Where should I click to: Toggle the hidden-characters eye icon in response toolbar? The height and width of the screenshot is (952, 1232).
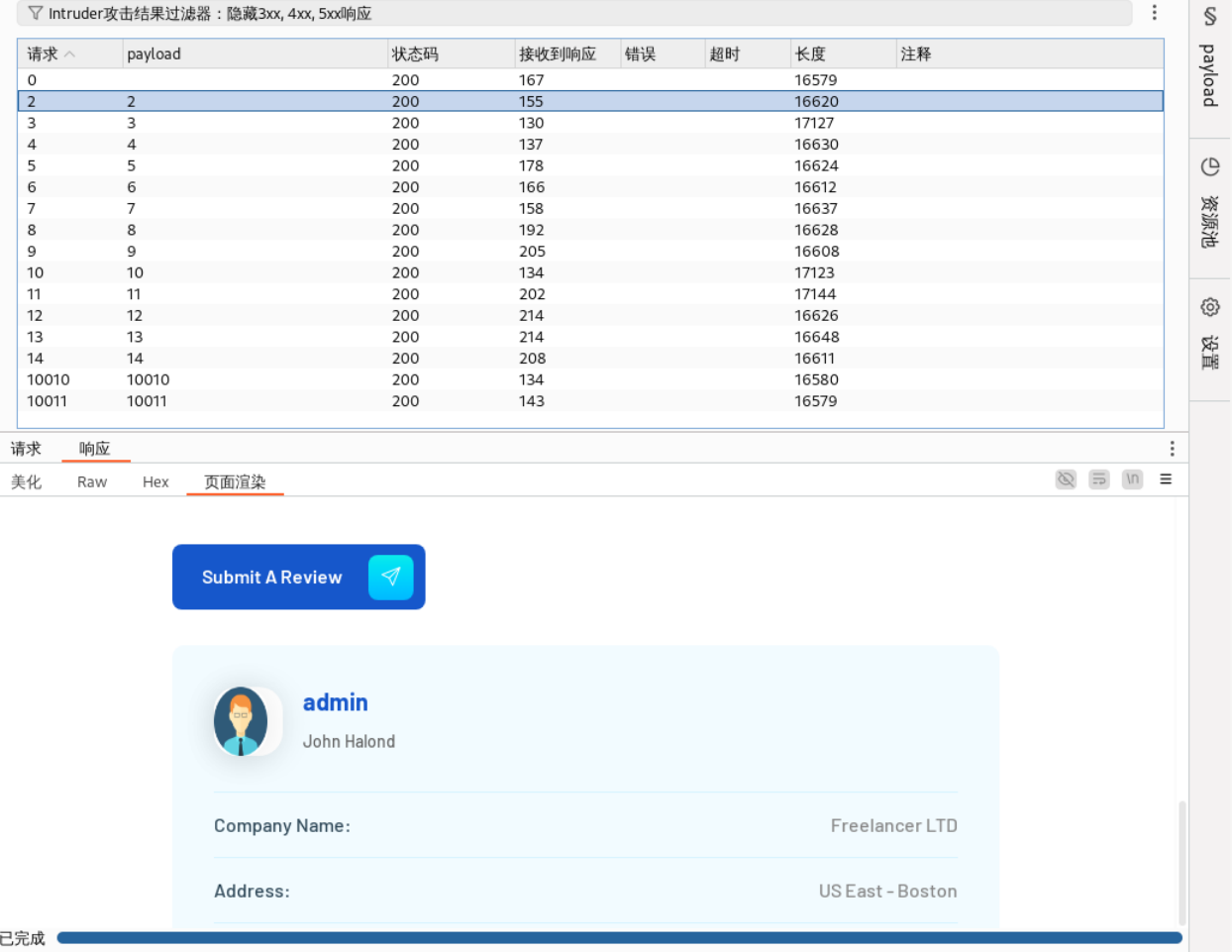(x=1066, y=479)
